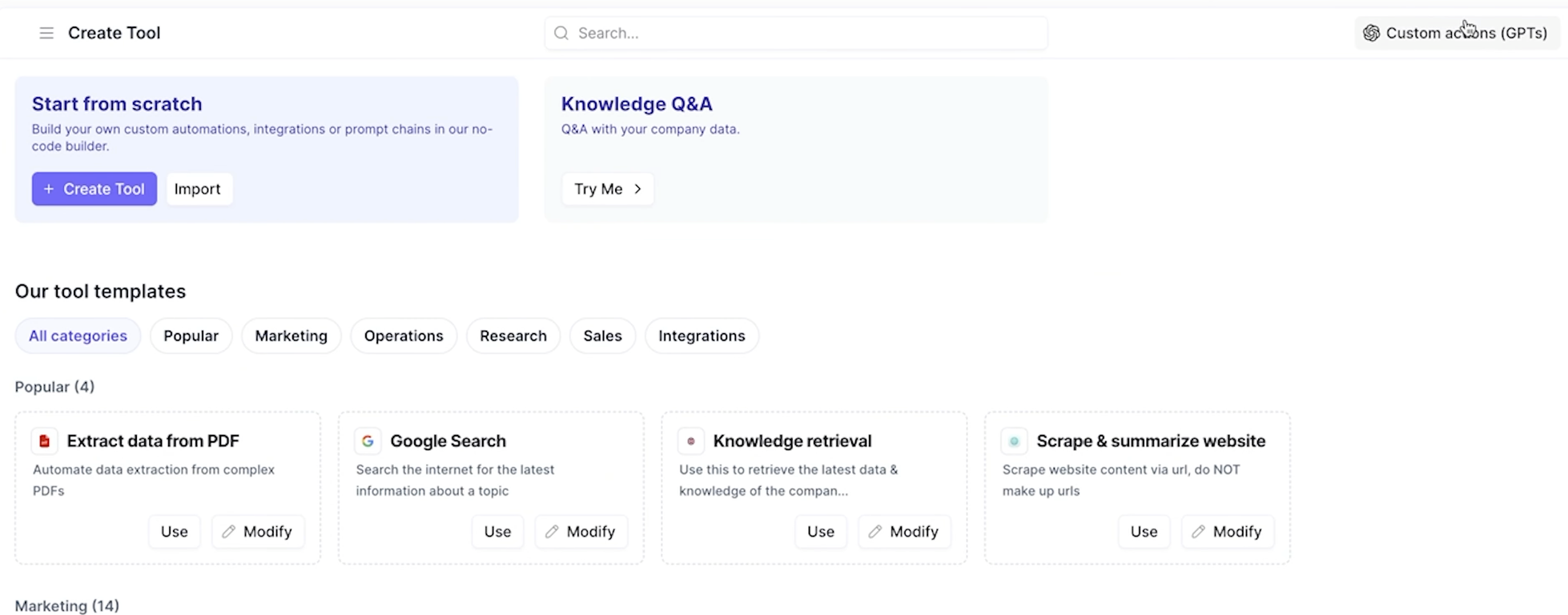Click pencil icon on Google Search Modify
This screenshot has width=1568, height=615.
(x=552, y=532)
